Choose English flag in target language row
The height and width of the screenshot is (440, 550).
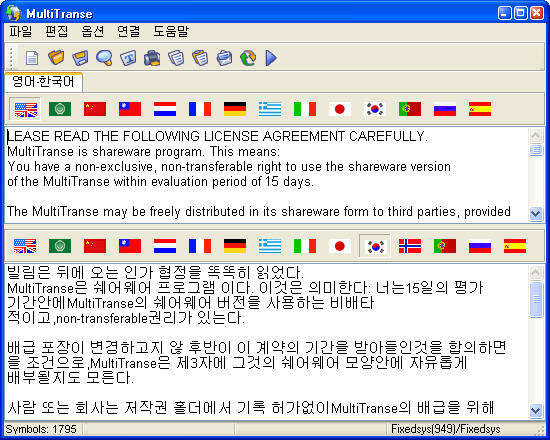point(25,246)
